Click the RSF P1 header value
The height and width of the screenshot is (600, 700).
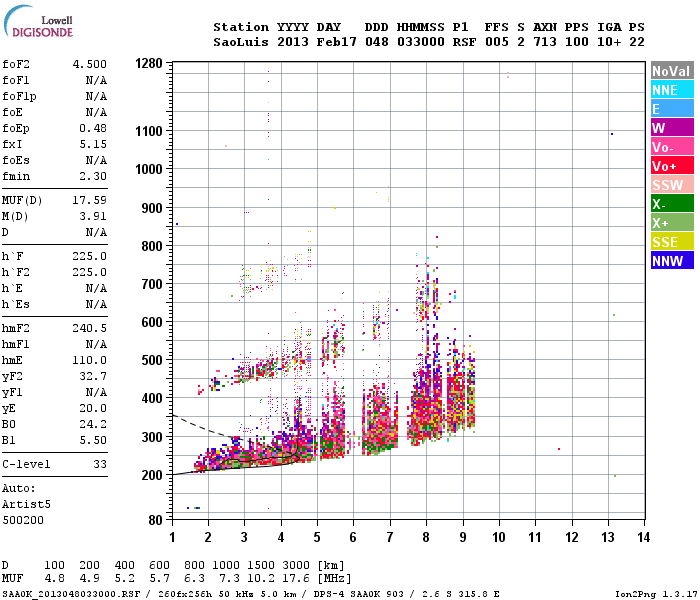[464, 42]
